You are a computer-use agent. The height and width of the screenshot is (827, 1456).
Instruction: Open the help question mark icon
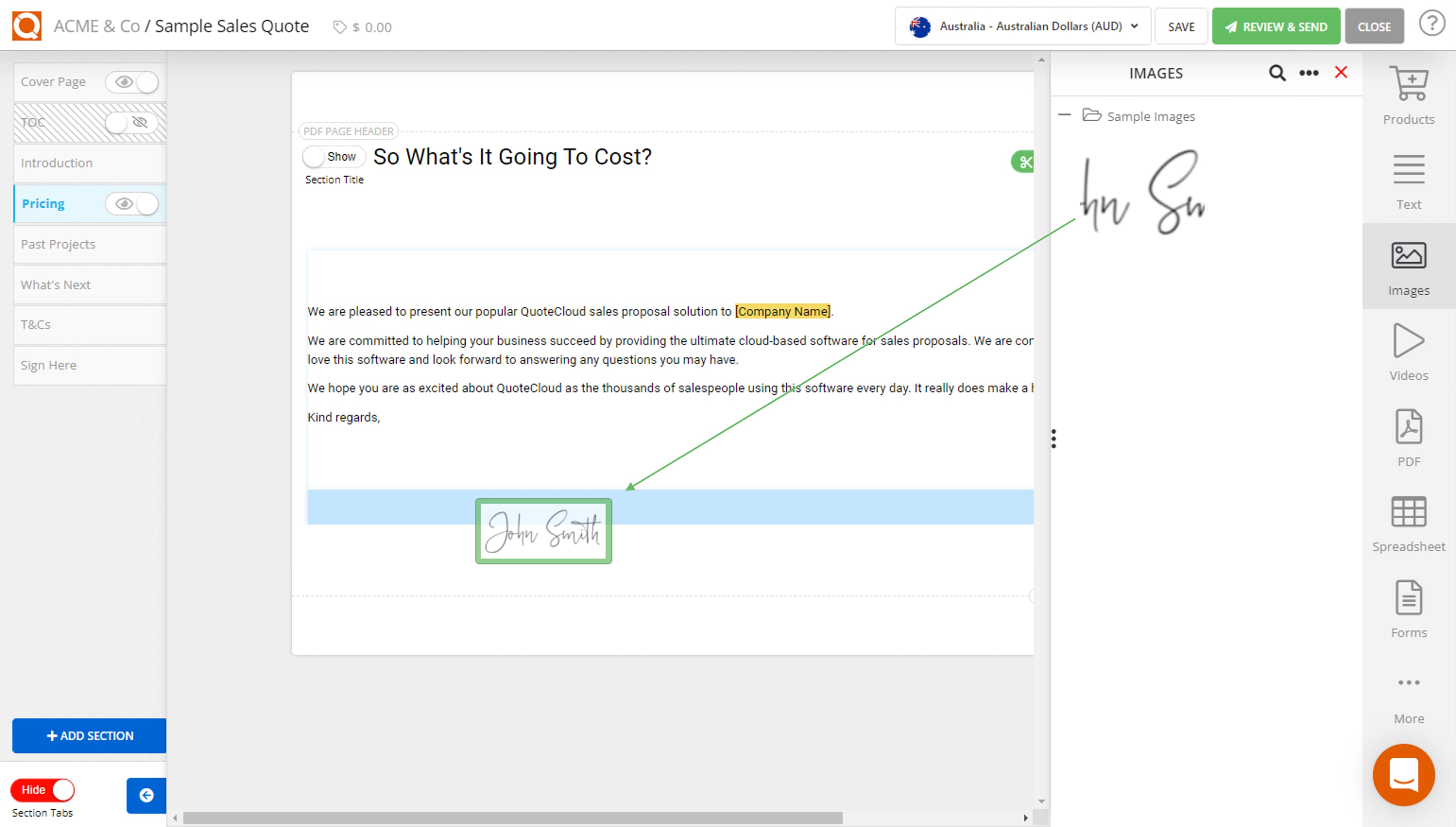tap(1432, 23)
